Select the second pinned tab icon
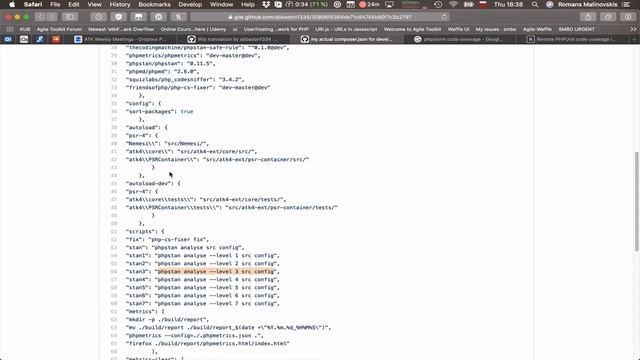 click(24, 39)
